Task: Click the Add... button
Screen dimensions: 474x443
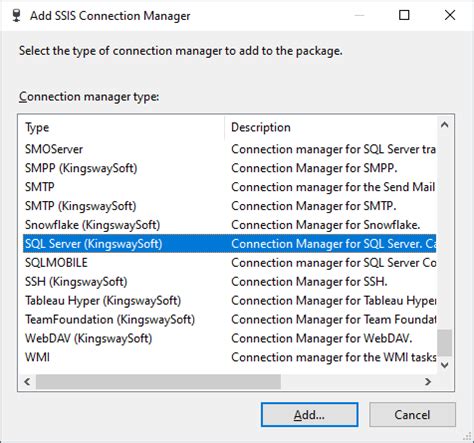Action: [x=309, y=415]
